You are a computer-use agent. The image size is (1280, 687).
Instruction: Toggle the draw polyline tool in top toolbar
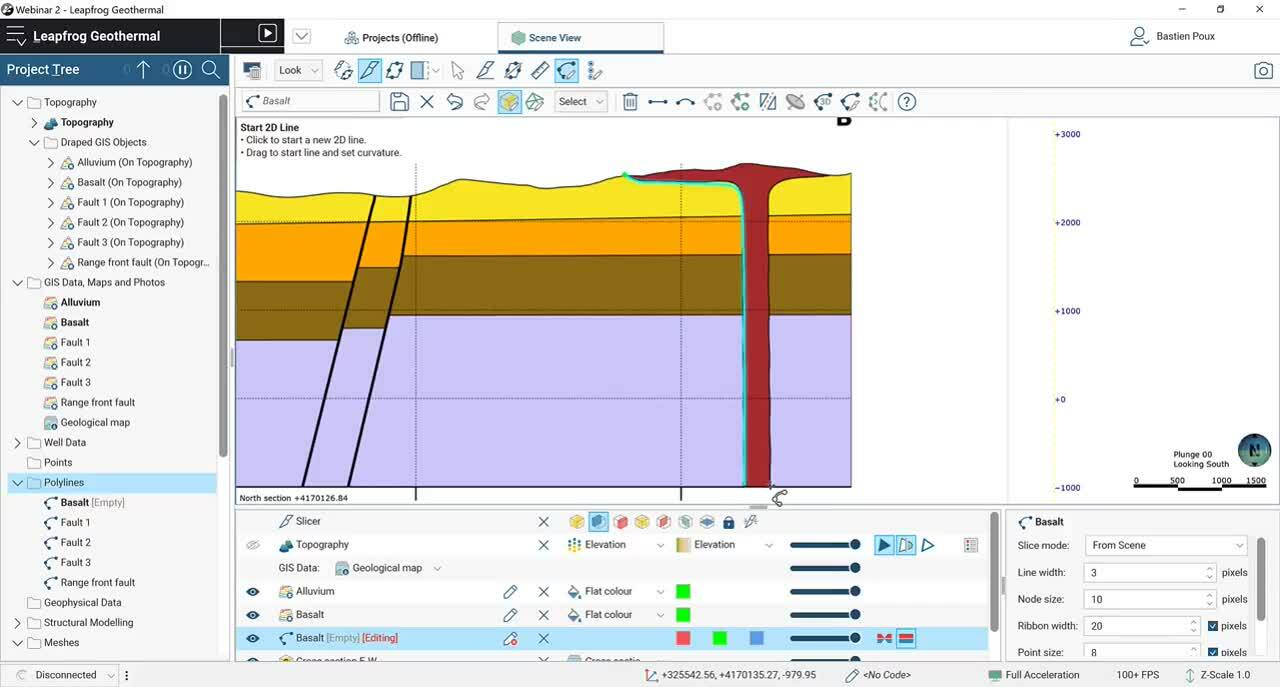pos(567,70)
